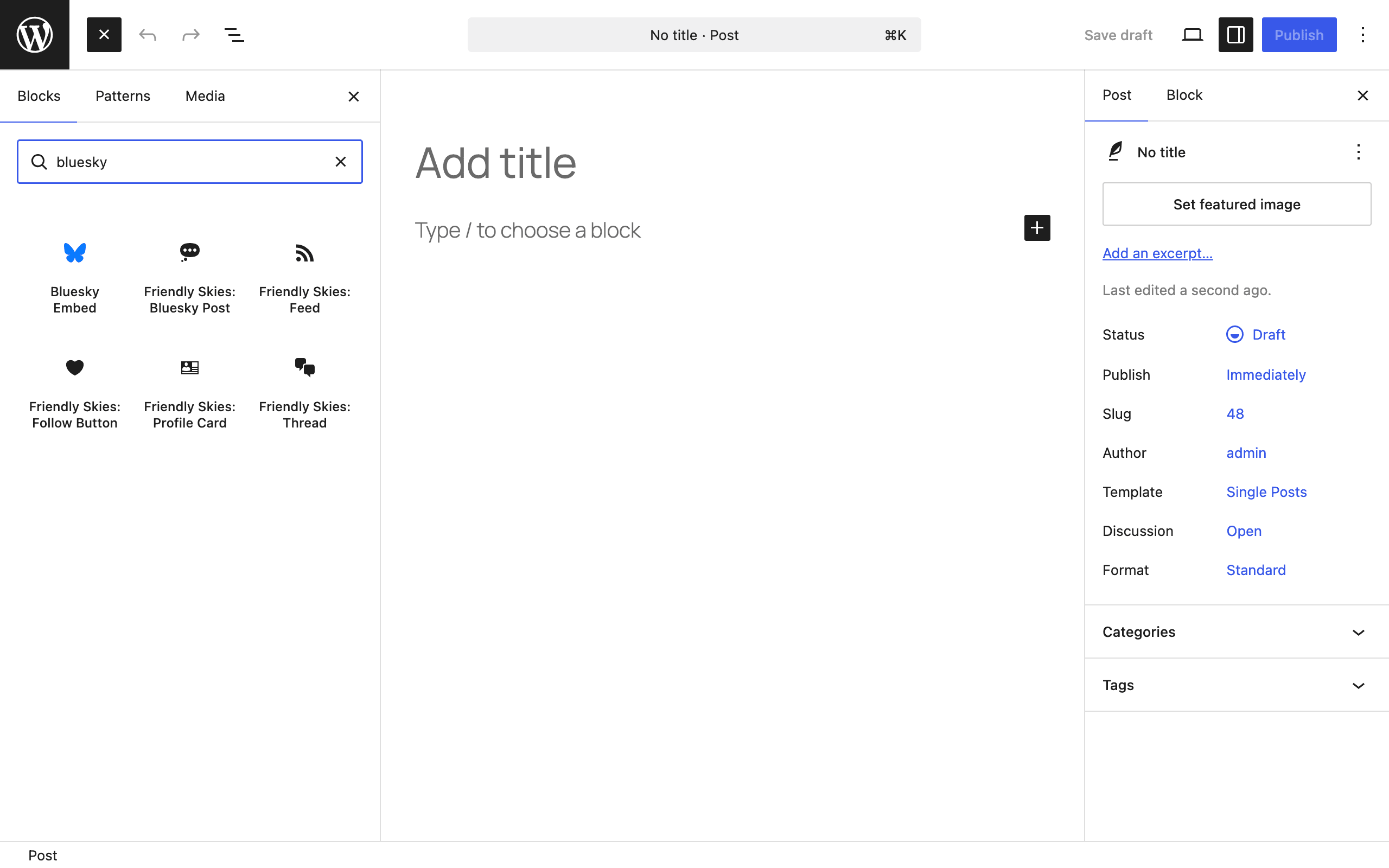This screenshot has height=868, width=1389.
Task: Select the Post settings tab
Action: click(1117, 95)
